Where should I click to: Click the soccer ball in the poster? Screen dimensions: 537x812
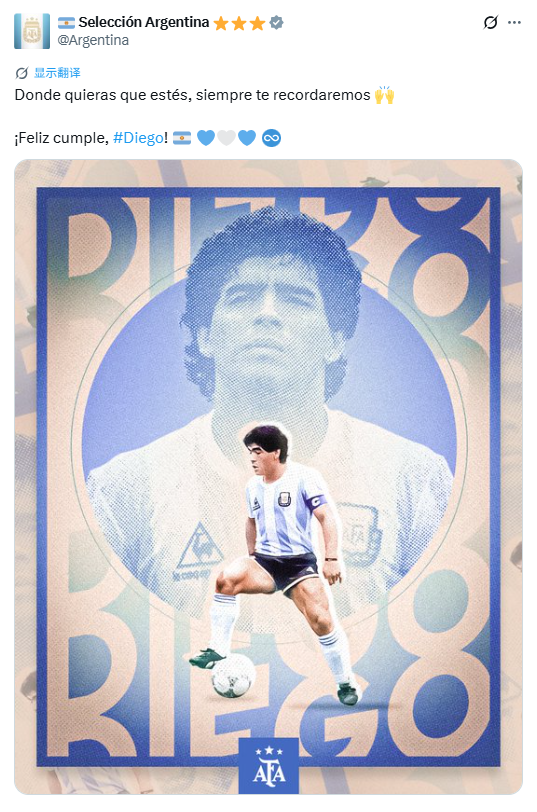(233, 675)
